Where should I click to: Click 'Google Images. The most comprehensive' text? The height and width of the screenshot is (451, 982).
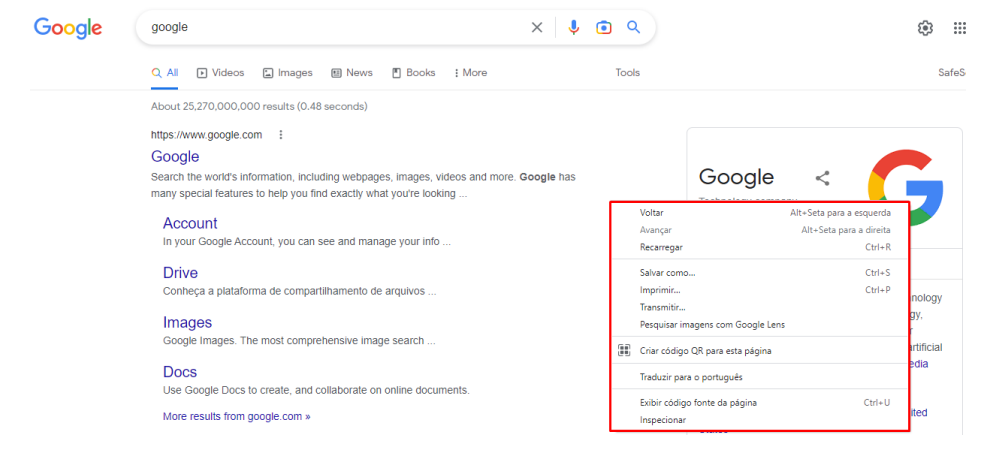pyautogui.click(x=299, y=341)
